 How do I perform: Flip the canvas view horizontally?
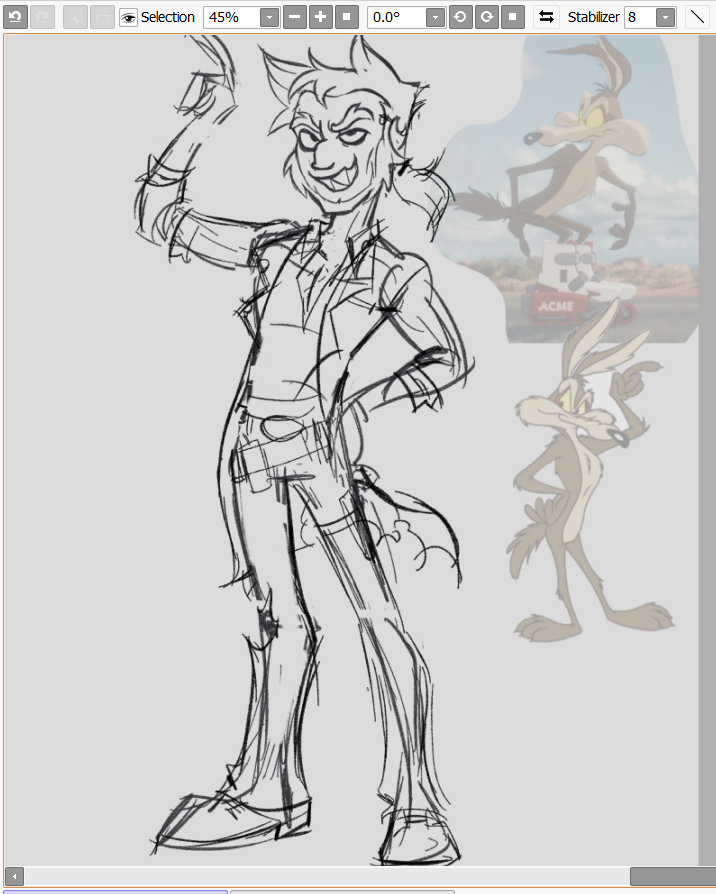546,17
